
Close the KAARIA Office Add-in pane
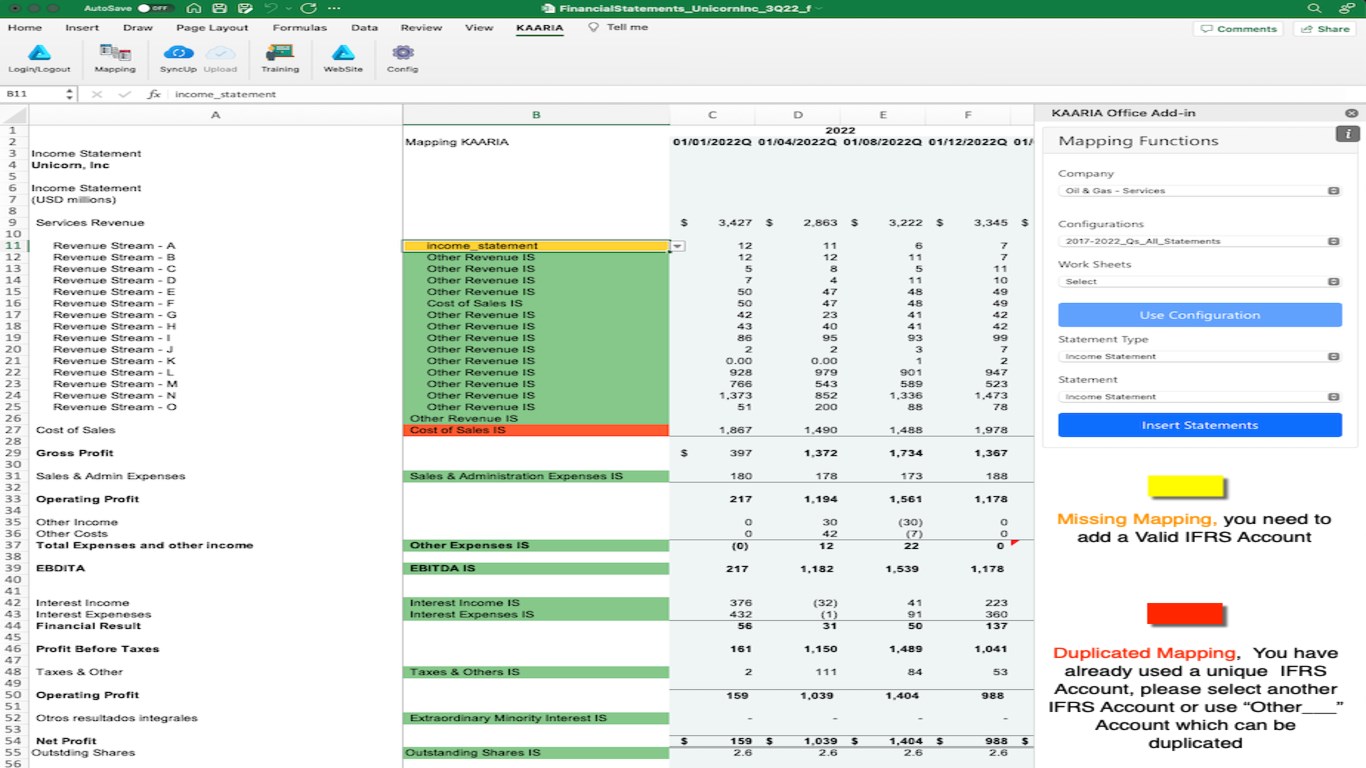pyautogui.click(x=1352, y=113)
